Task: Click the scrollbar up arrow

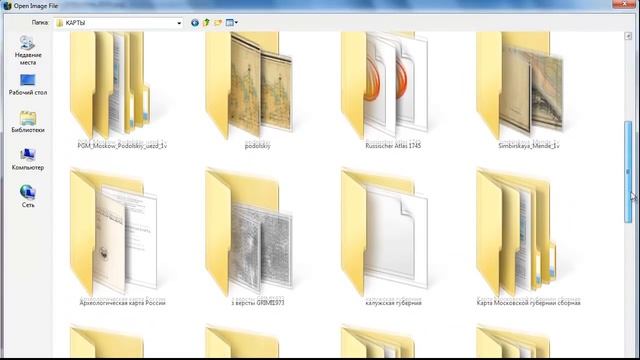Action: pyautogui.click(x=628, y=36)
